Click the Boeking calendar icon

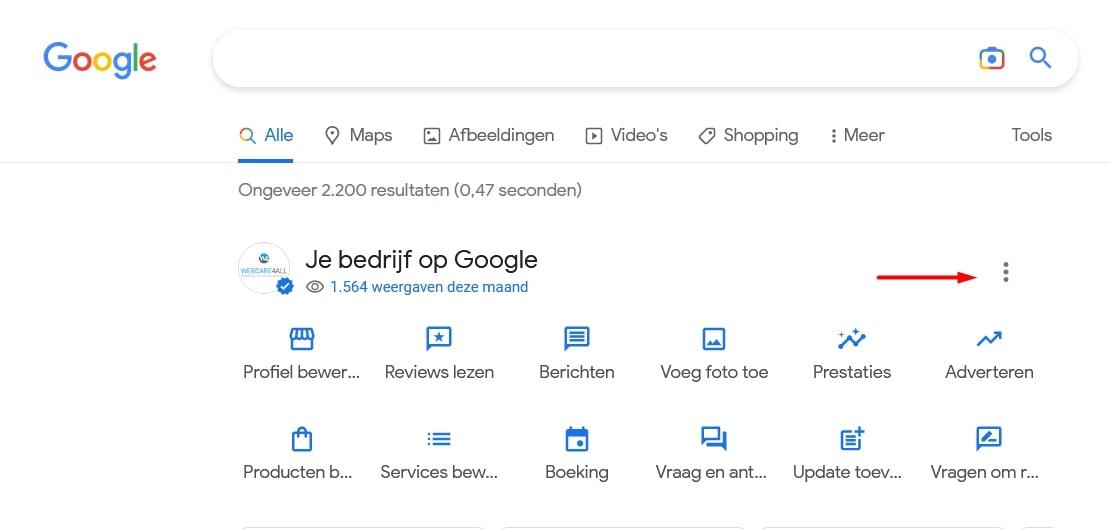click(577, 439)
